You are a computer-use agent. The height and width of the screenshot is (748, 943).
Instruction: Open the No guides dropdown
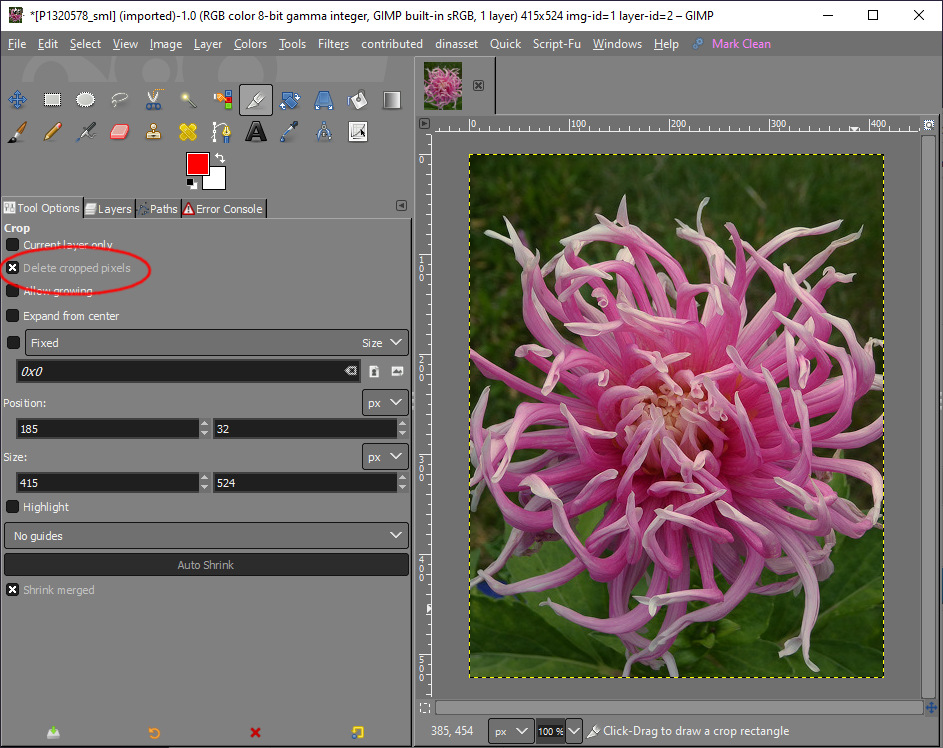point(206,536)
